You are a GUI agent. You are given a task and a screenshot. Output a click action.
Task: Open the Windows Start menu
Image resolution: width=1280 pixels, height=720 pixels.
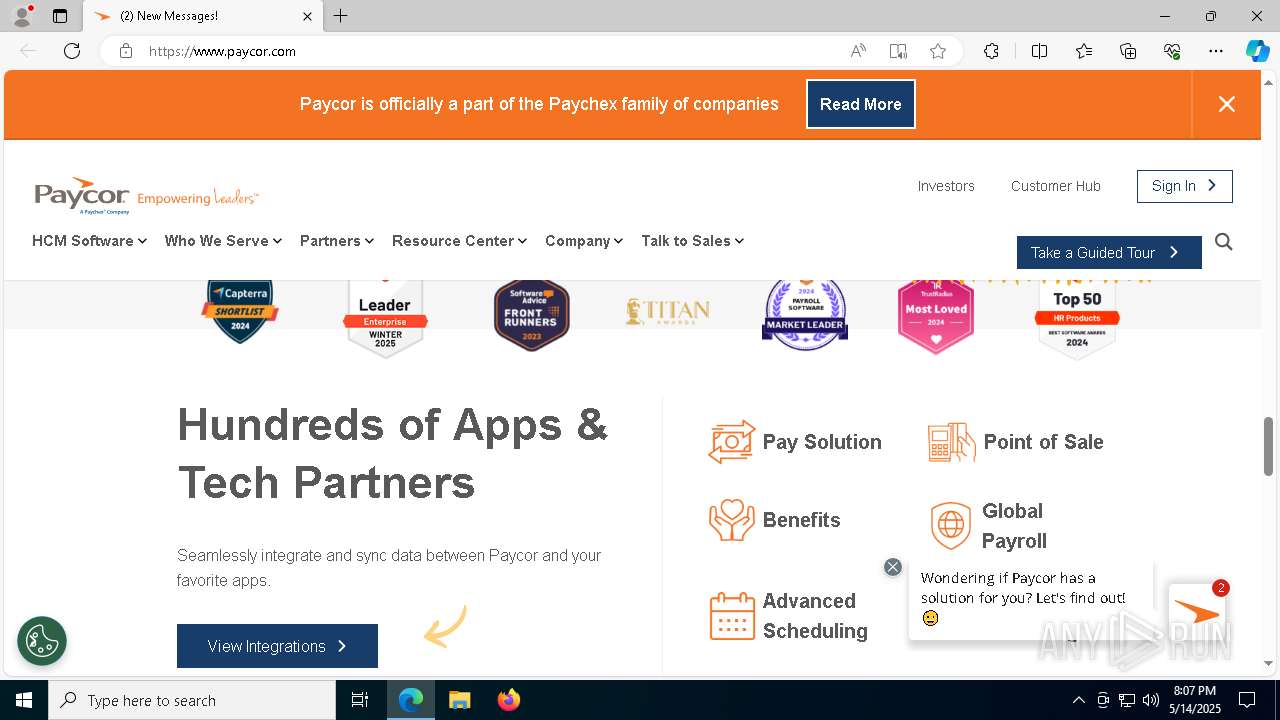click(x=24, y=700)
